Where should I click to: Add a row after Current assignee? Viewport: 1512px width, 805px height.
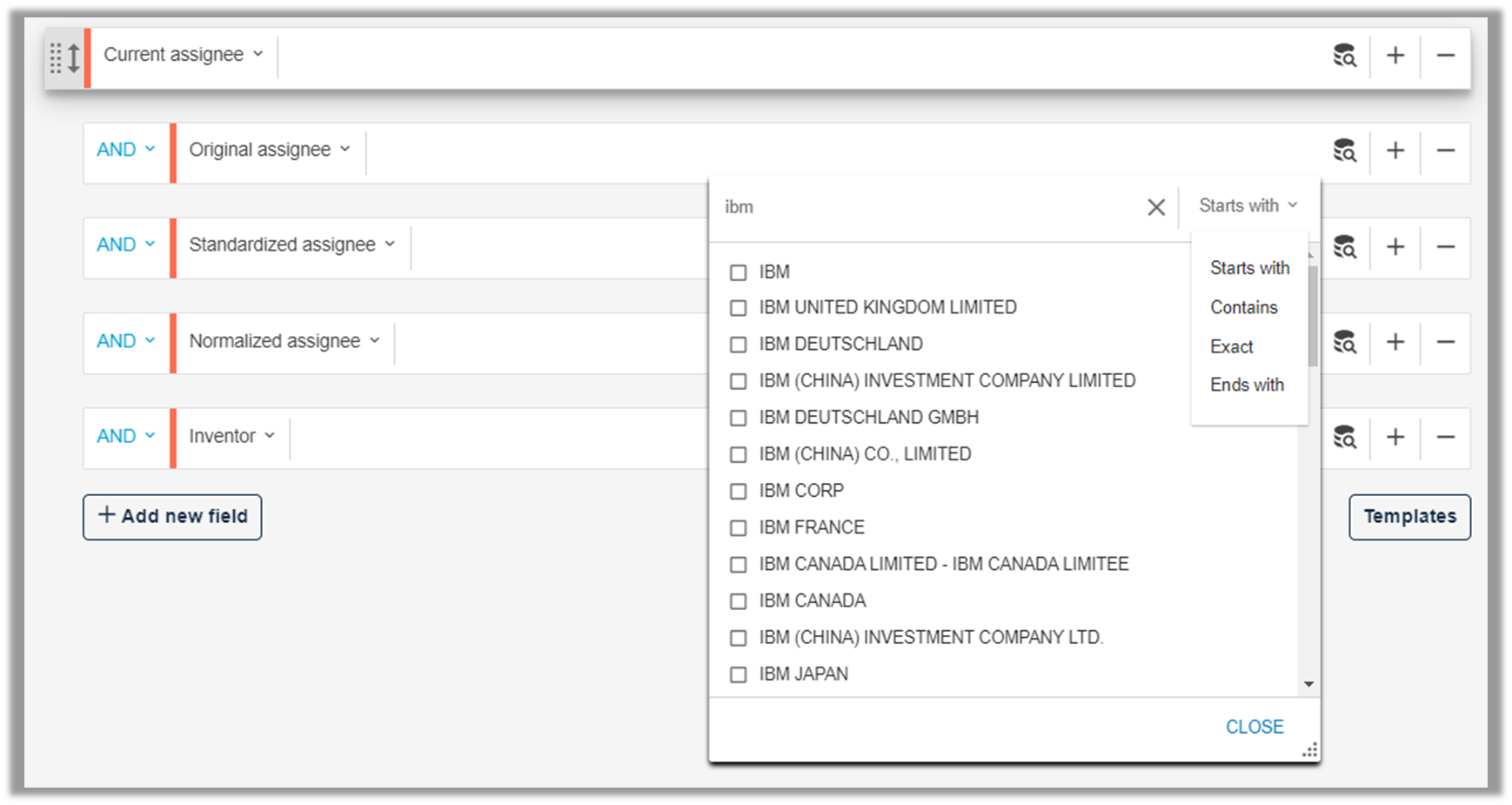[1395, 56]
